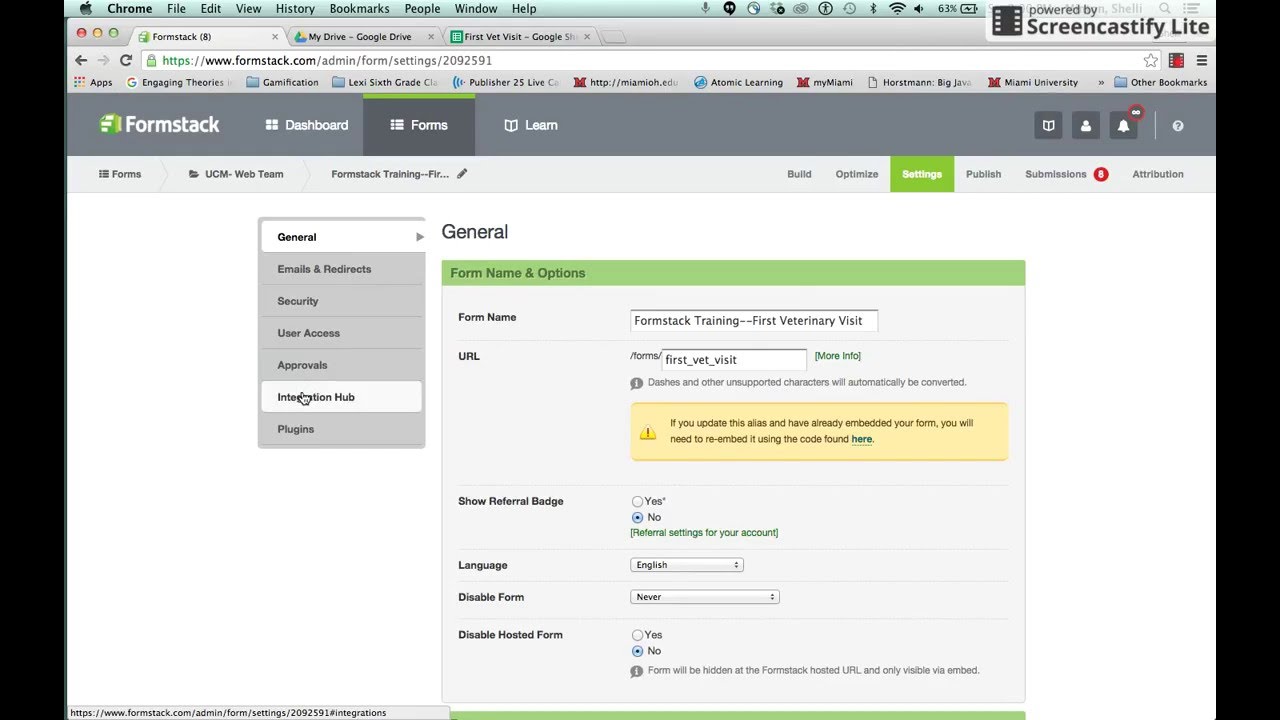Screen dimensions: 1280x720
Task: Click the 'here' link in warning box
Action: point(862,439)
